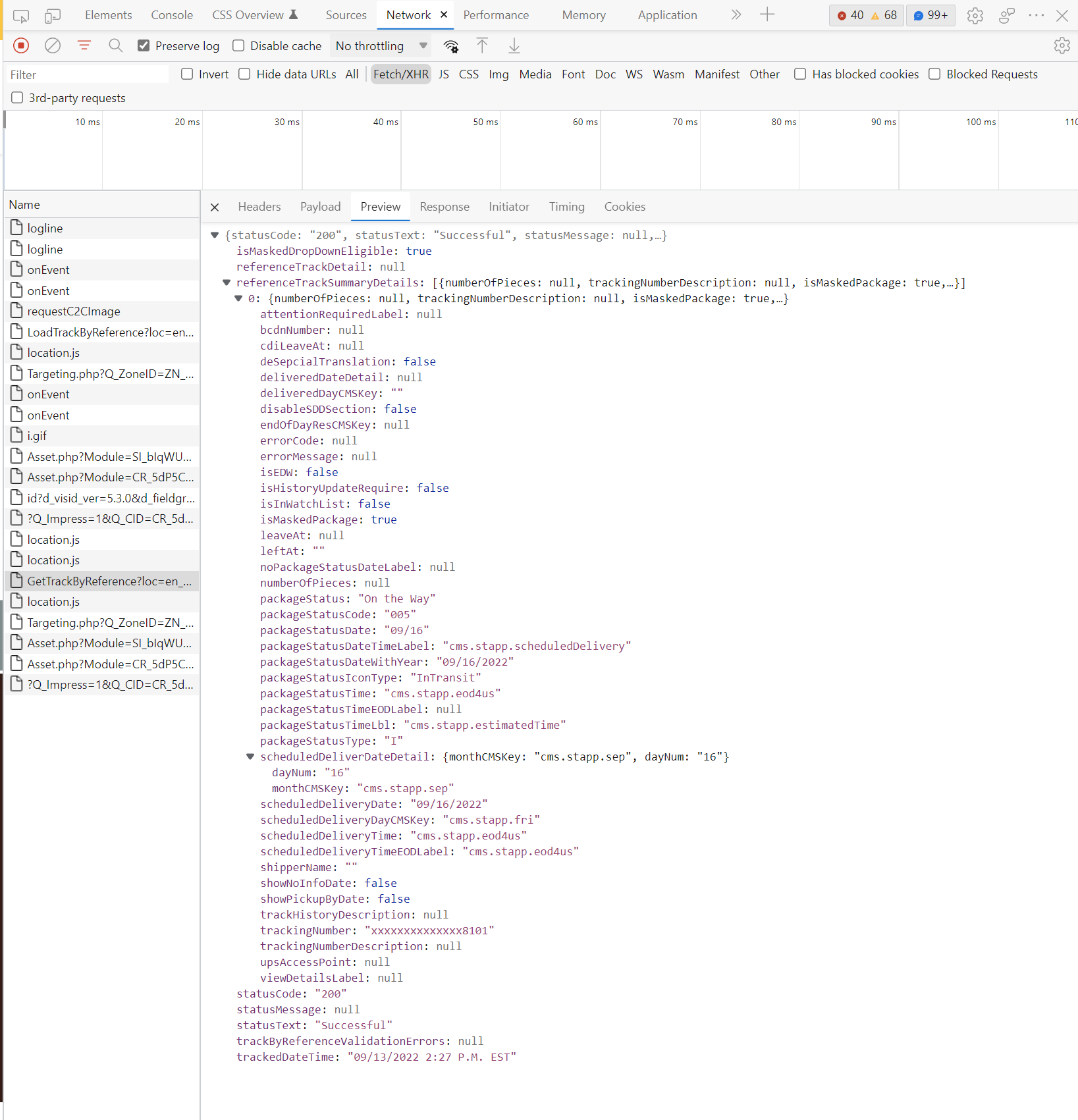The height and width of the screenshot is (1120, 1078).
Task: Open the No throttling dropdown
Action: 381,45
